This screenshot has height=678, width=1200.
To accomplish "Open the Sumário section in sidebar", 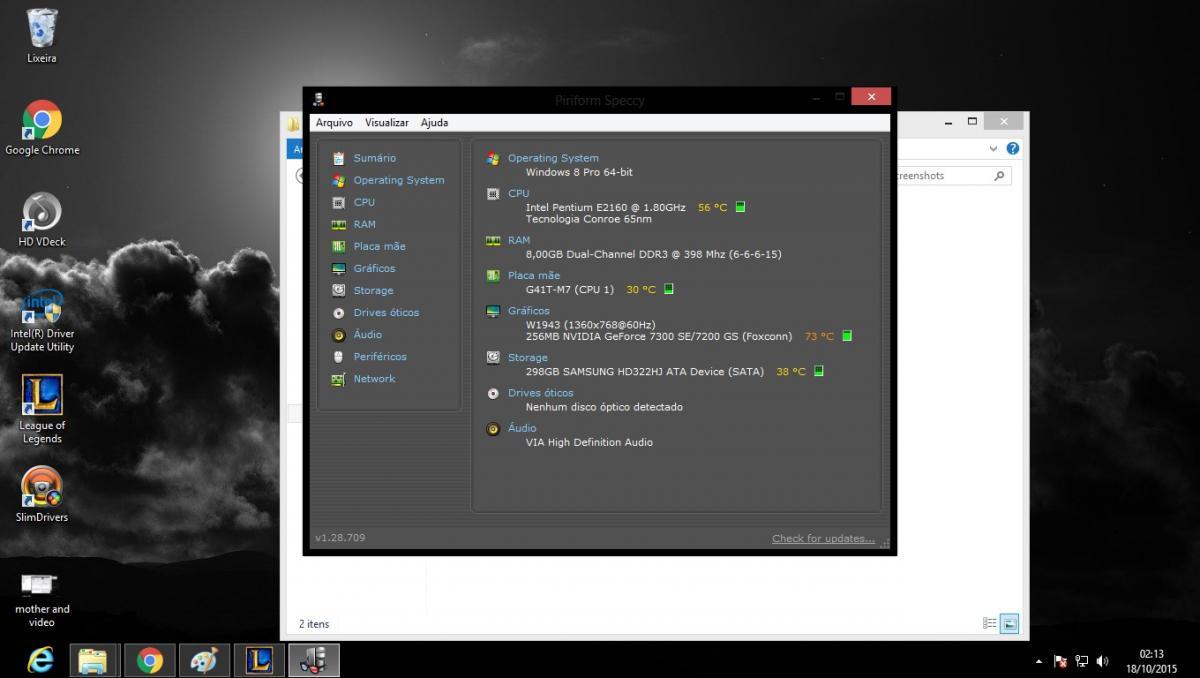I will (374, 158).
